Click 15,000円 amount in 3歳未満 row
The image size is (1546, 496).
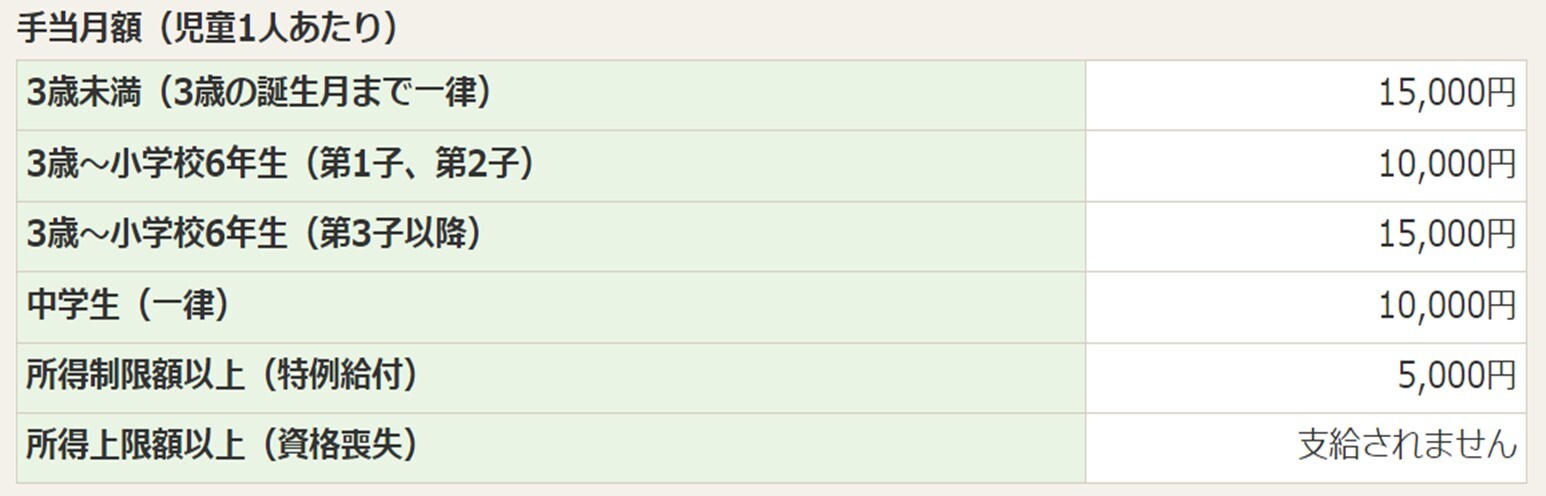[1447, 94]
